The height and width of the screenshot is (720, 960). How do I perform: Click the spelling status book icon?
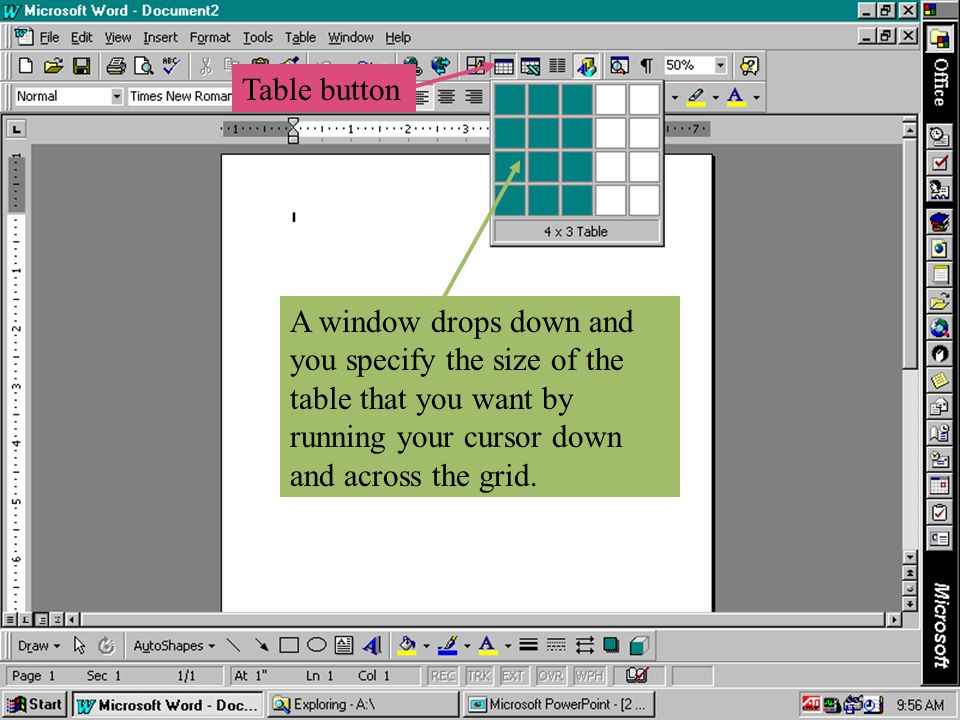point(637,675)
